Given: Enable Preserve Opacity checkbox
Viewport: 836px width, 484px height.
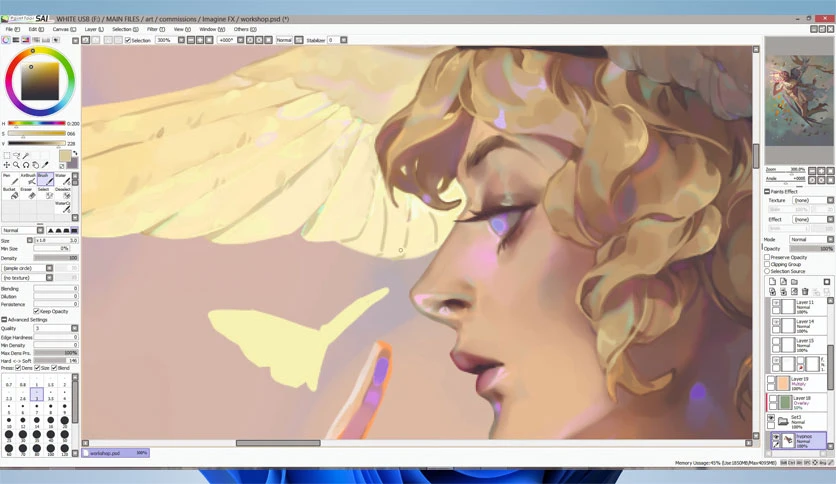Looking at the screenshot, I should click(767, 257).
